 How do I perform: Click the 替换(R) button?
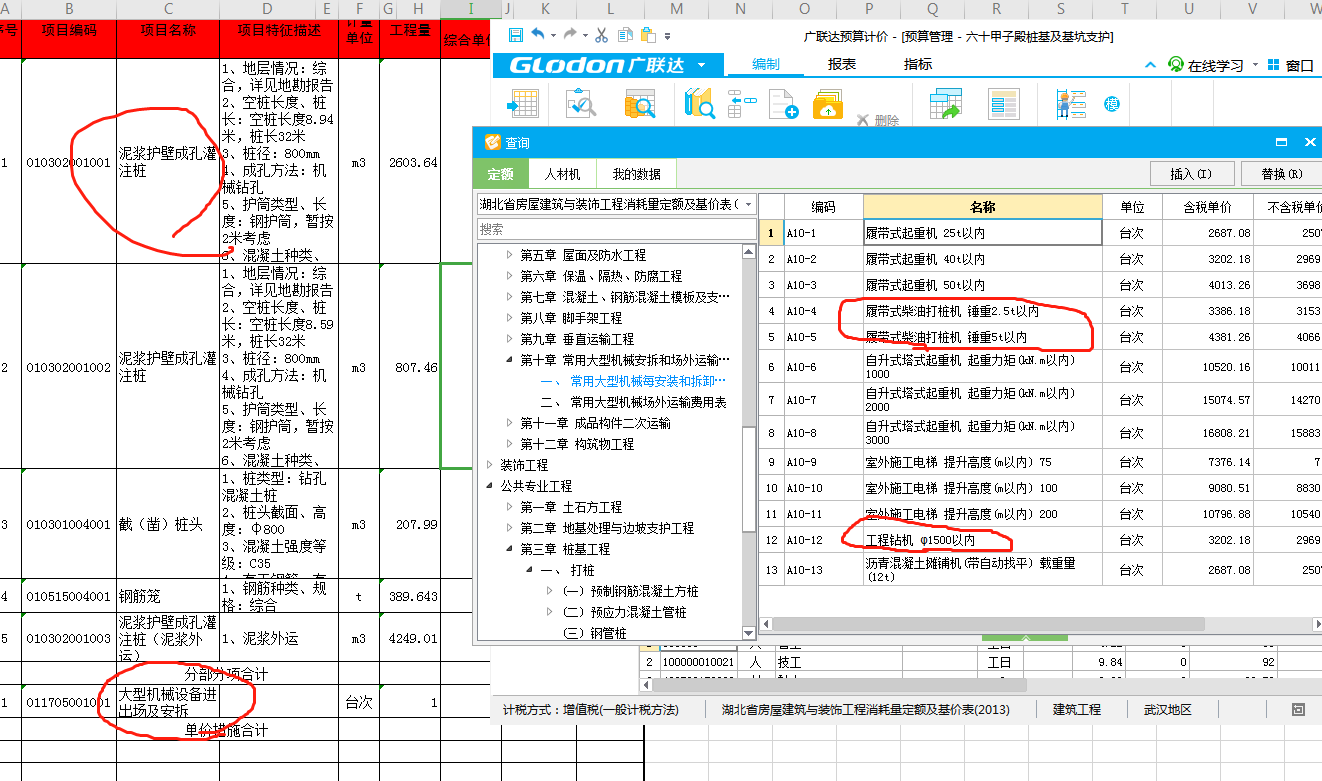point(1281,174)
